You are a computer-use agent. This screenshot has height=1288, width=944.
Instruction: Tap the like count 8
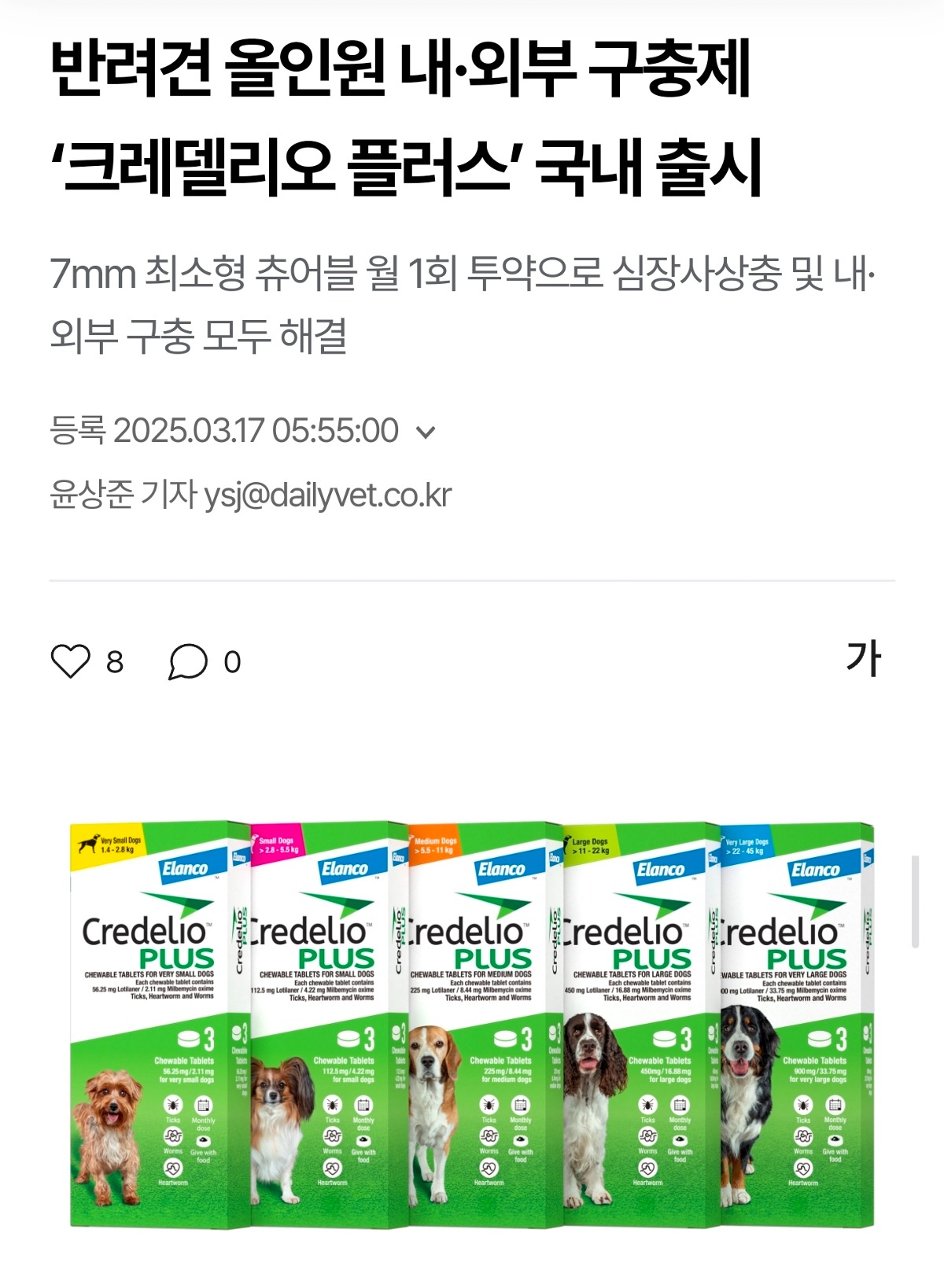(x=115, y=662)
